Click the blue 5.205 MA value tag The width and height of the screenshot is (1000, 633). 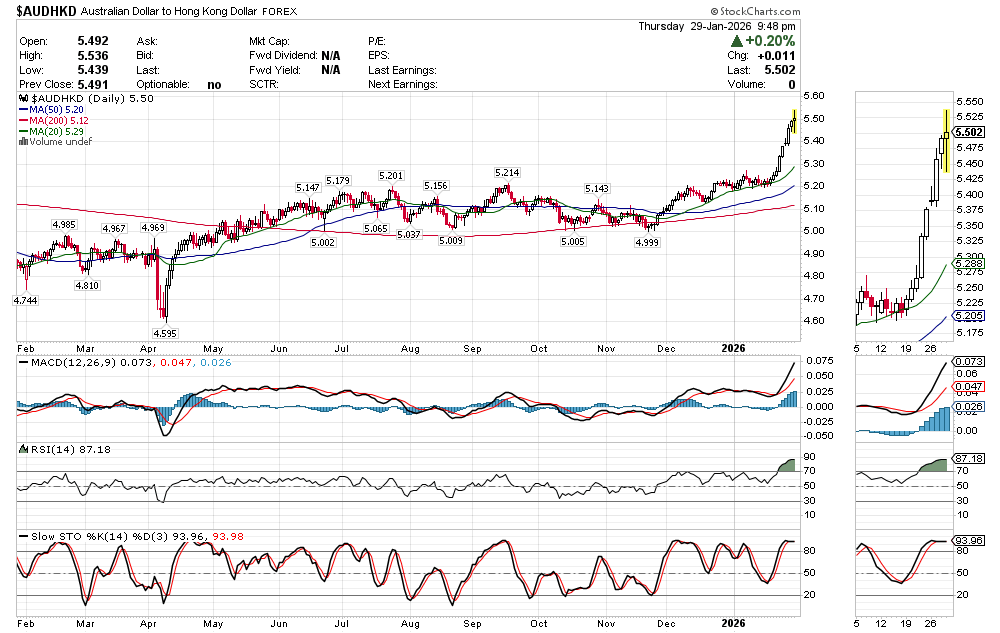pos(968,314)
